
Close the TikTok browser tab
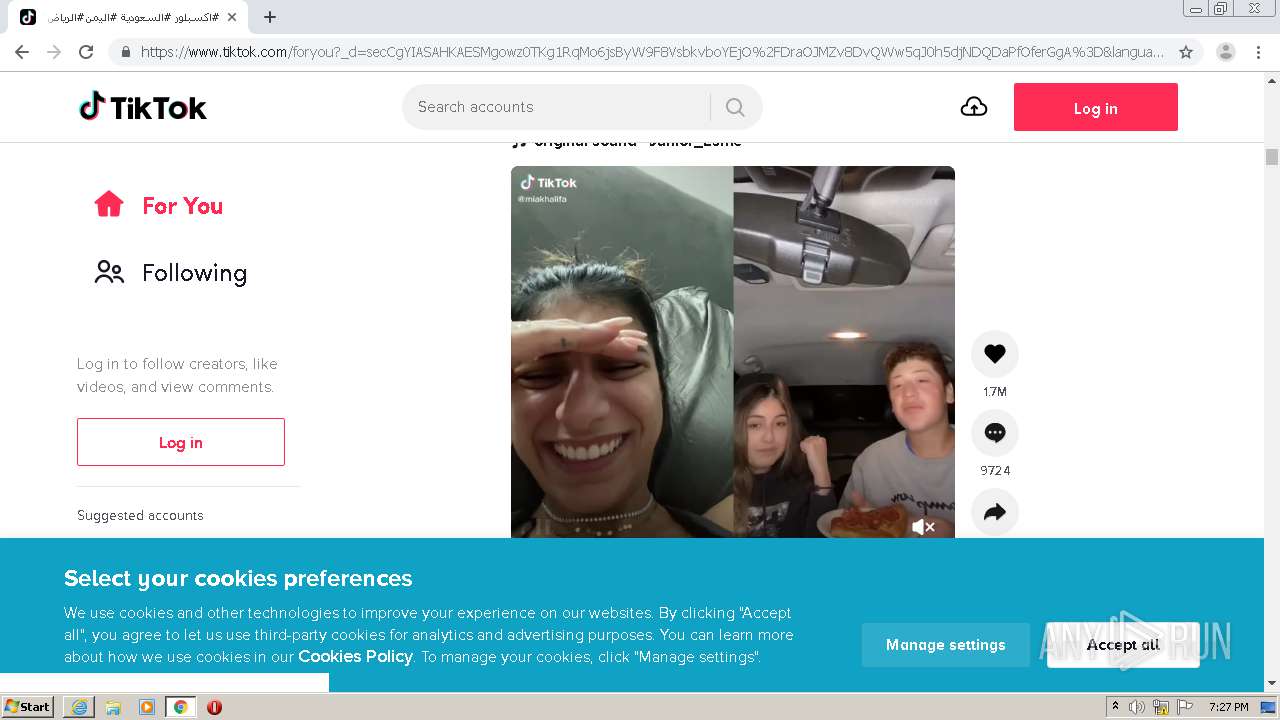pyautogui.click(x=232, y=17)
